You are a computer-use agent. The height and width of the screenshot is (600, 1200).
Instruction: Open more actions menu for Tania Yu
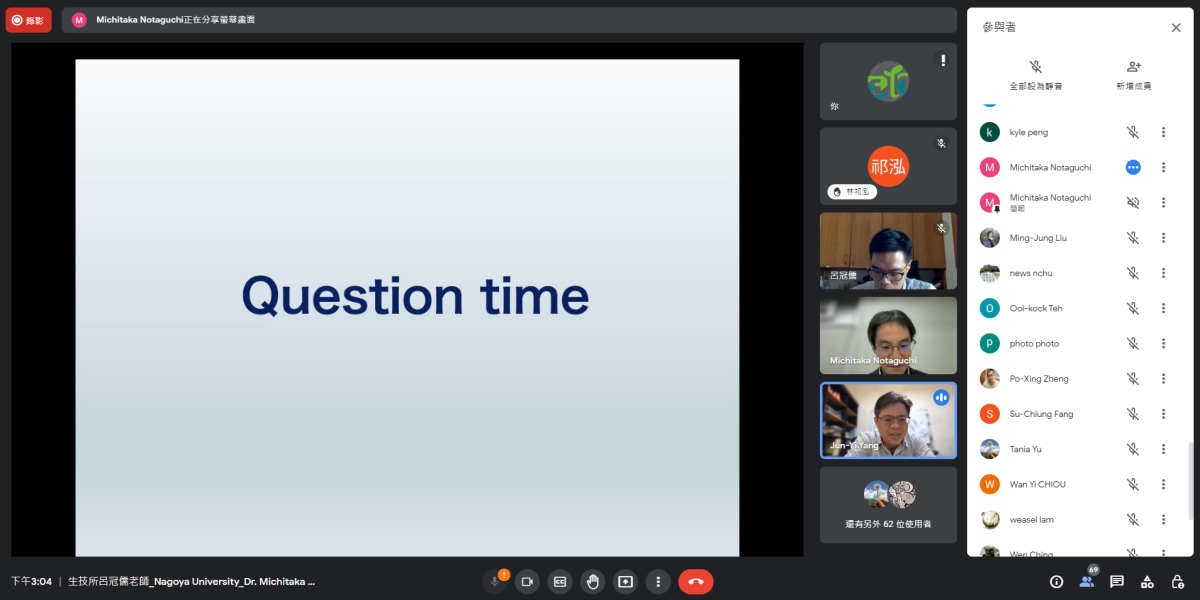(1163, 449)
